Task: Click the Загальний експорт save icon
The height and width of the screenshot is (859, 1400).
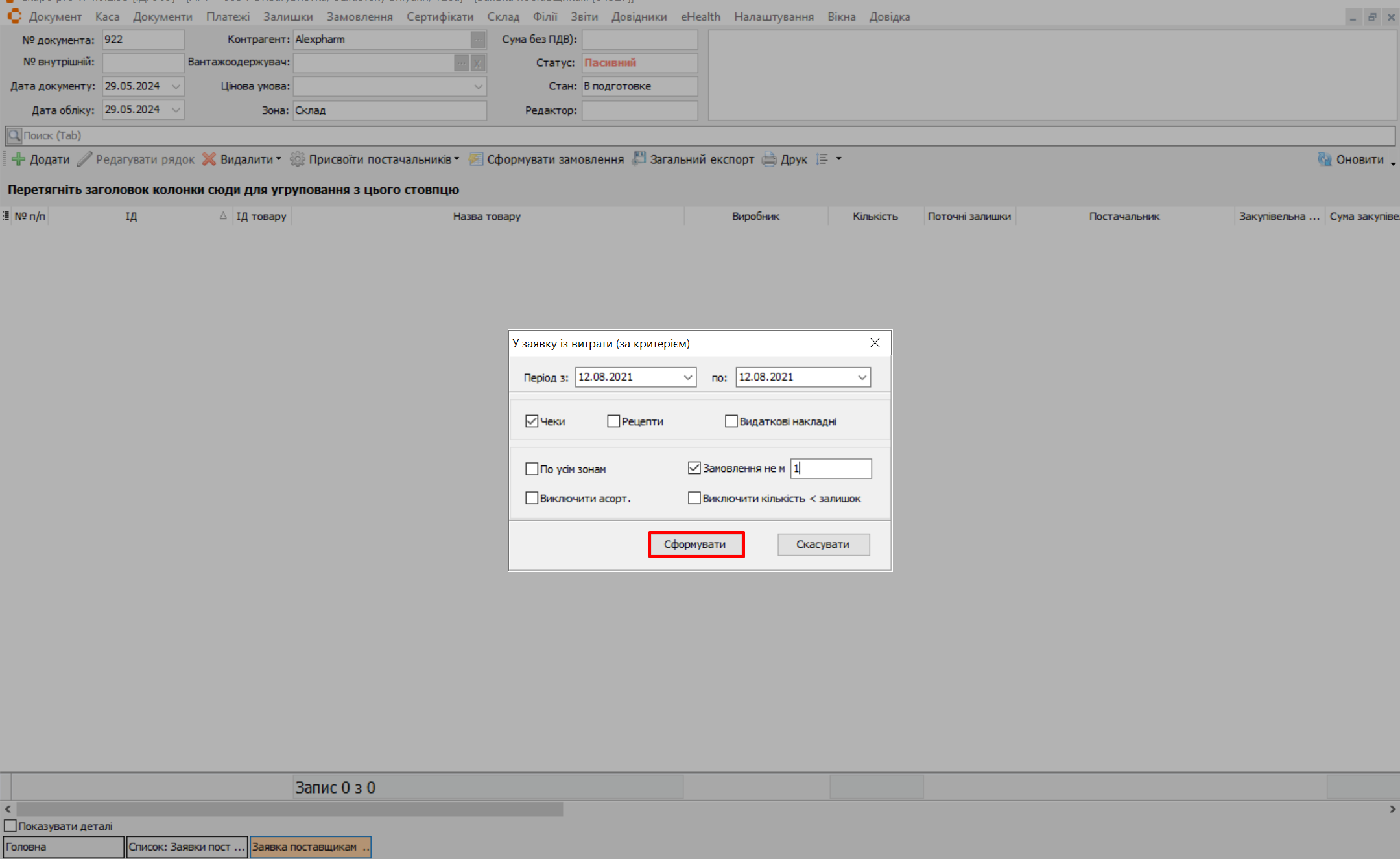Action: [x=639, y=159]
